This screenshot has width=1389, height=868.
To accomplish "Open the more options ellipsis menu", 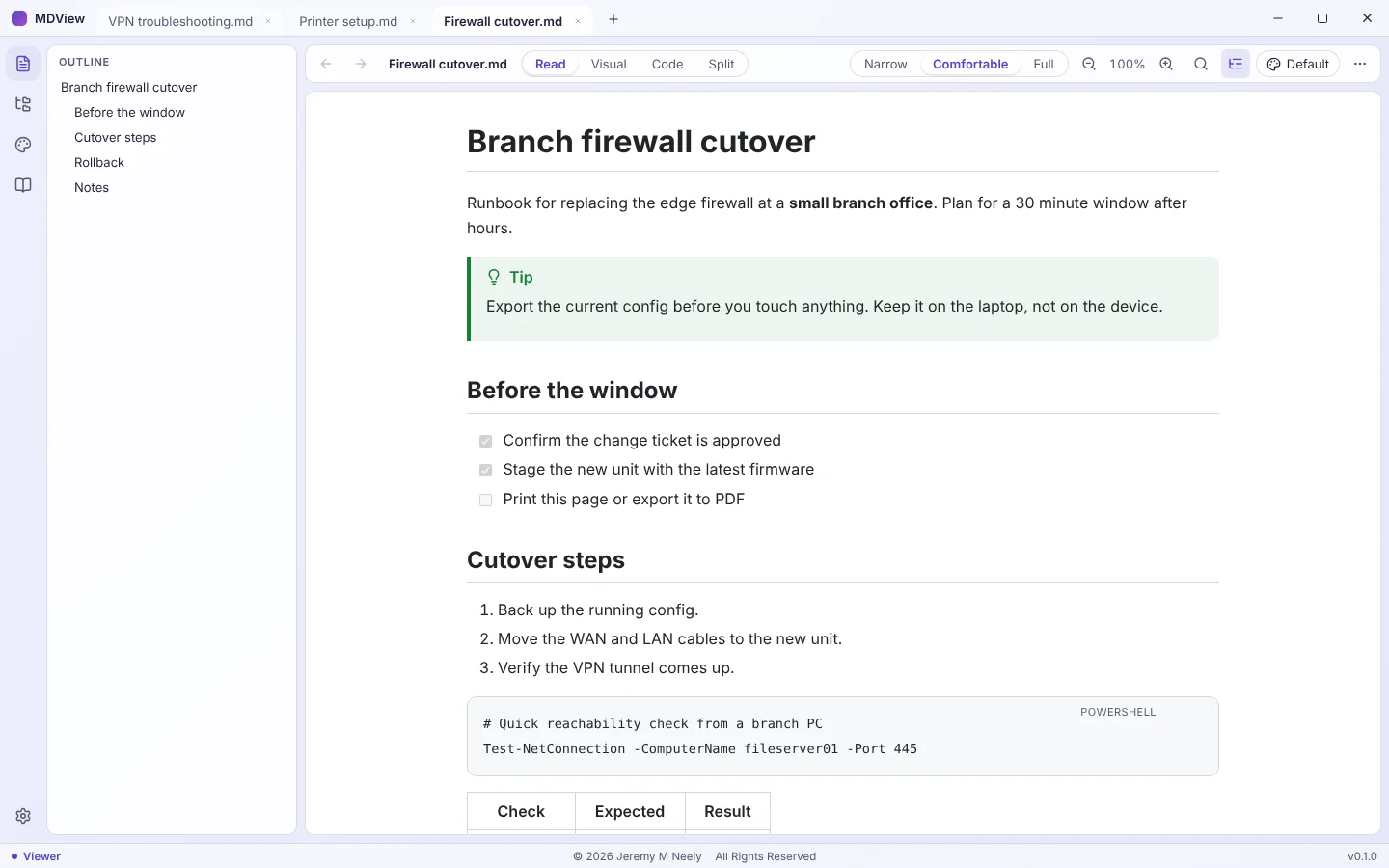I will click(x=1360, y=64).
